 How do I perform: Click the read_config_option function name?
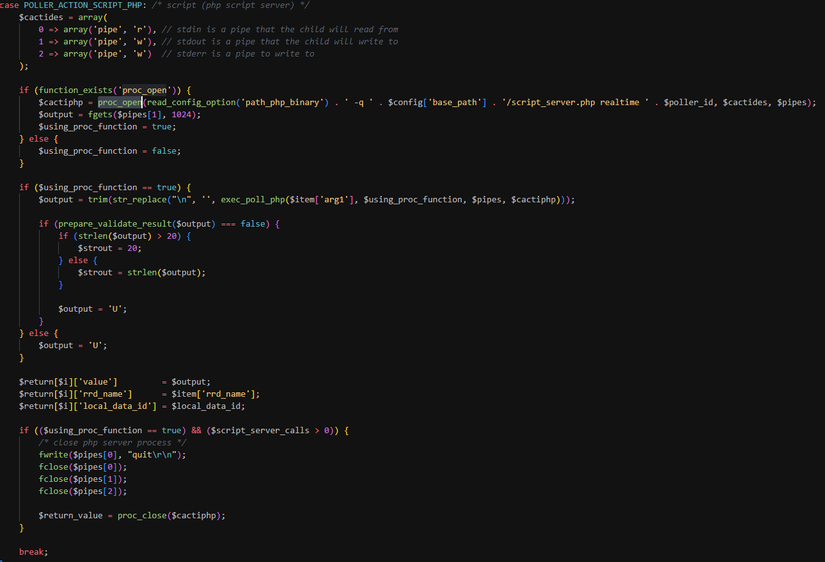click(x=191, y=102)
